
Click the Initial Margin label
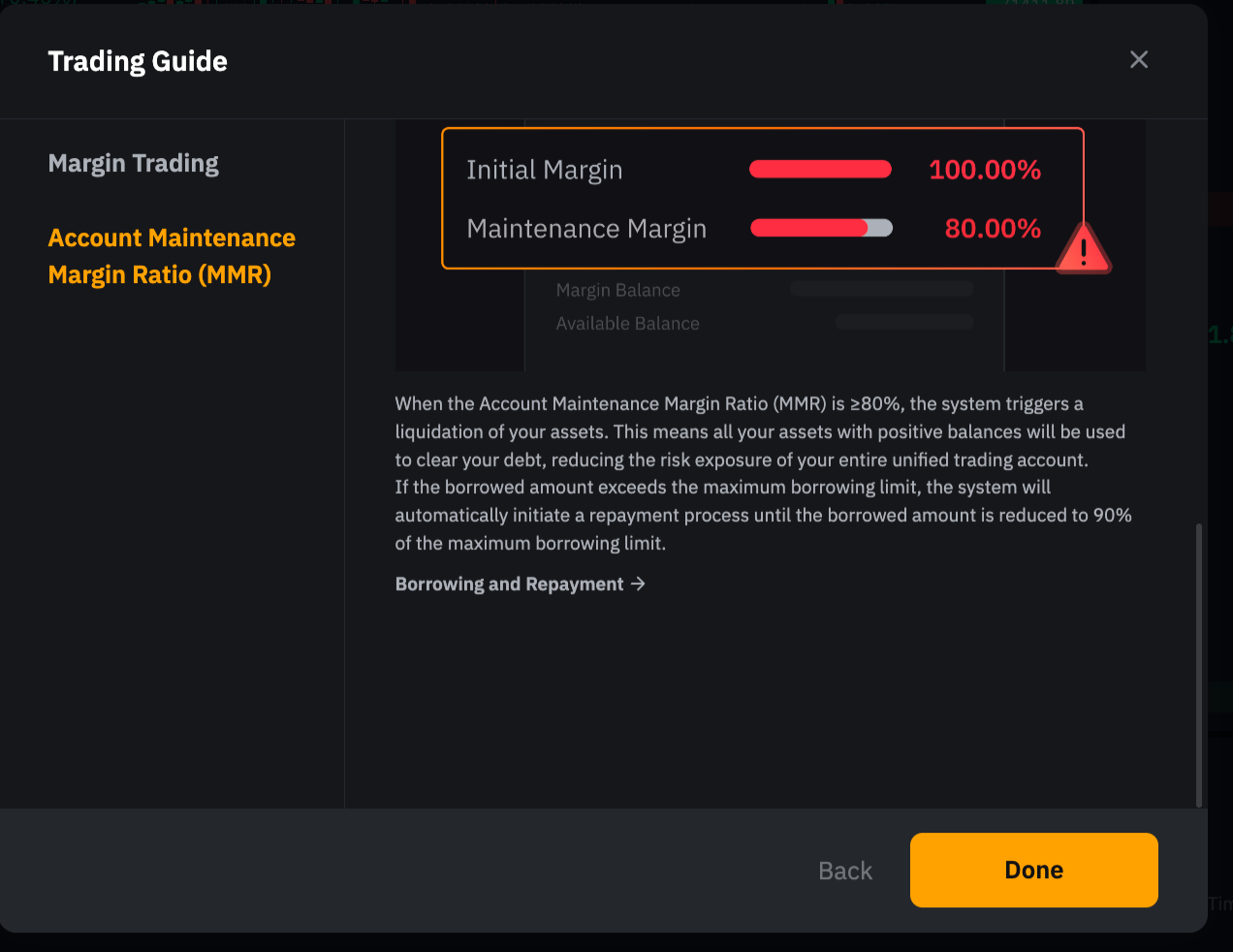click(x=545, y=170)
